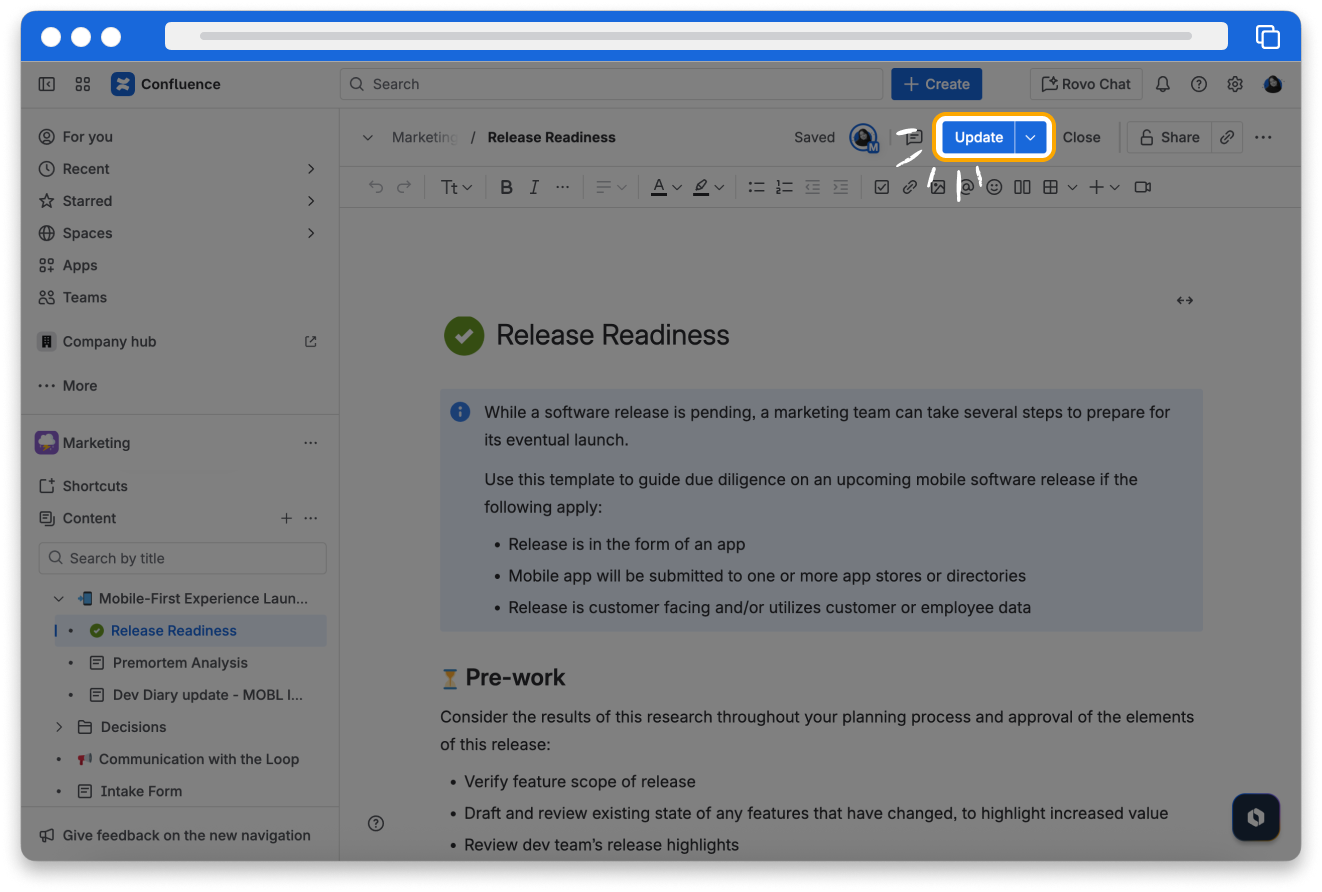Toggle page width with arrows icon
The image size is (1322, 892).
click(x=1184, y=300)
